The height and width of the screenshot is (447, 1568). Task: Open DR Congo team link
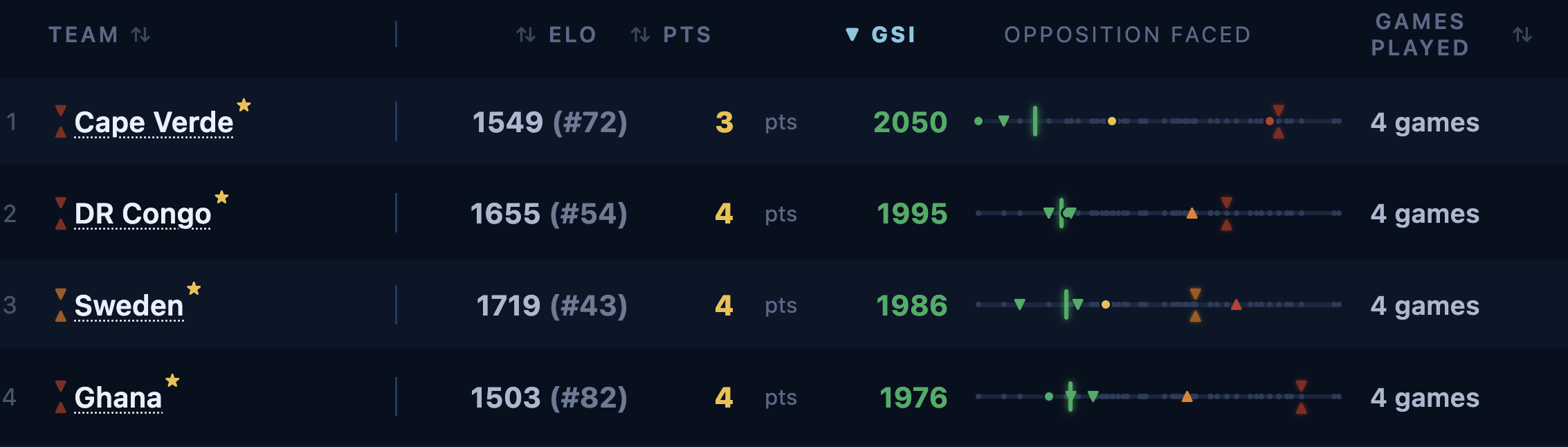click(143, 215)
